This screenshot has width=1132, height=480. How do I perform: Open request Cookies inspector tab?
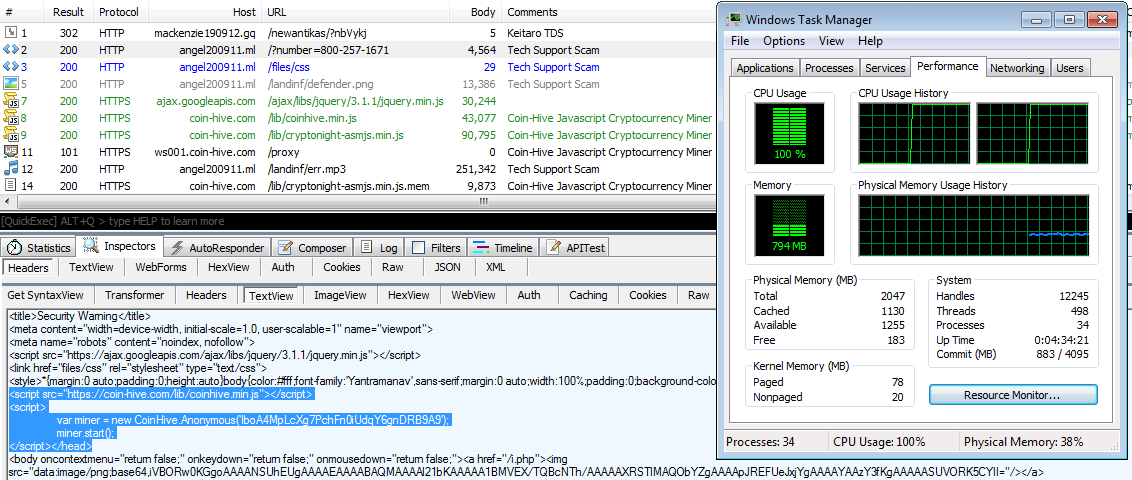click(341, 267)
